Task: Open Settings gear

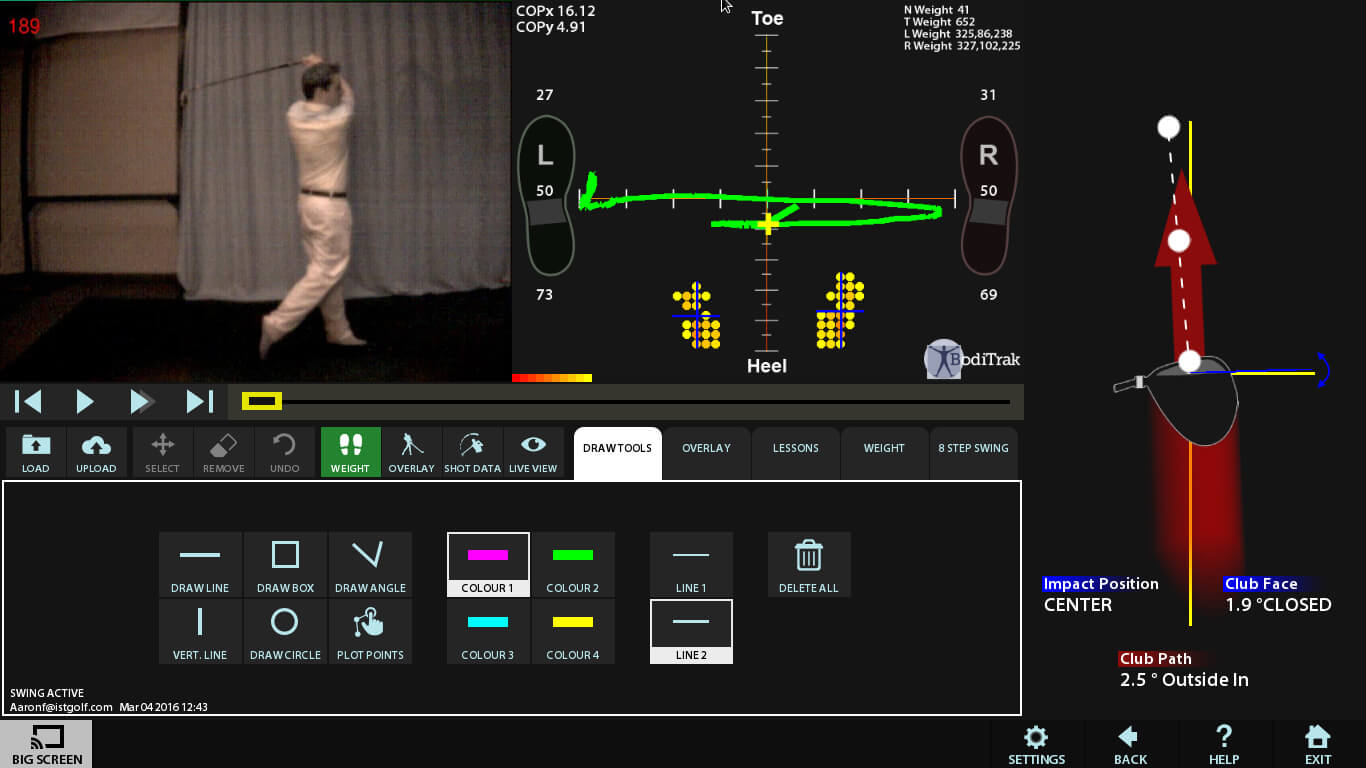Action: [x=1036, y=745]
